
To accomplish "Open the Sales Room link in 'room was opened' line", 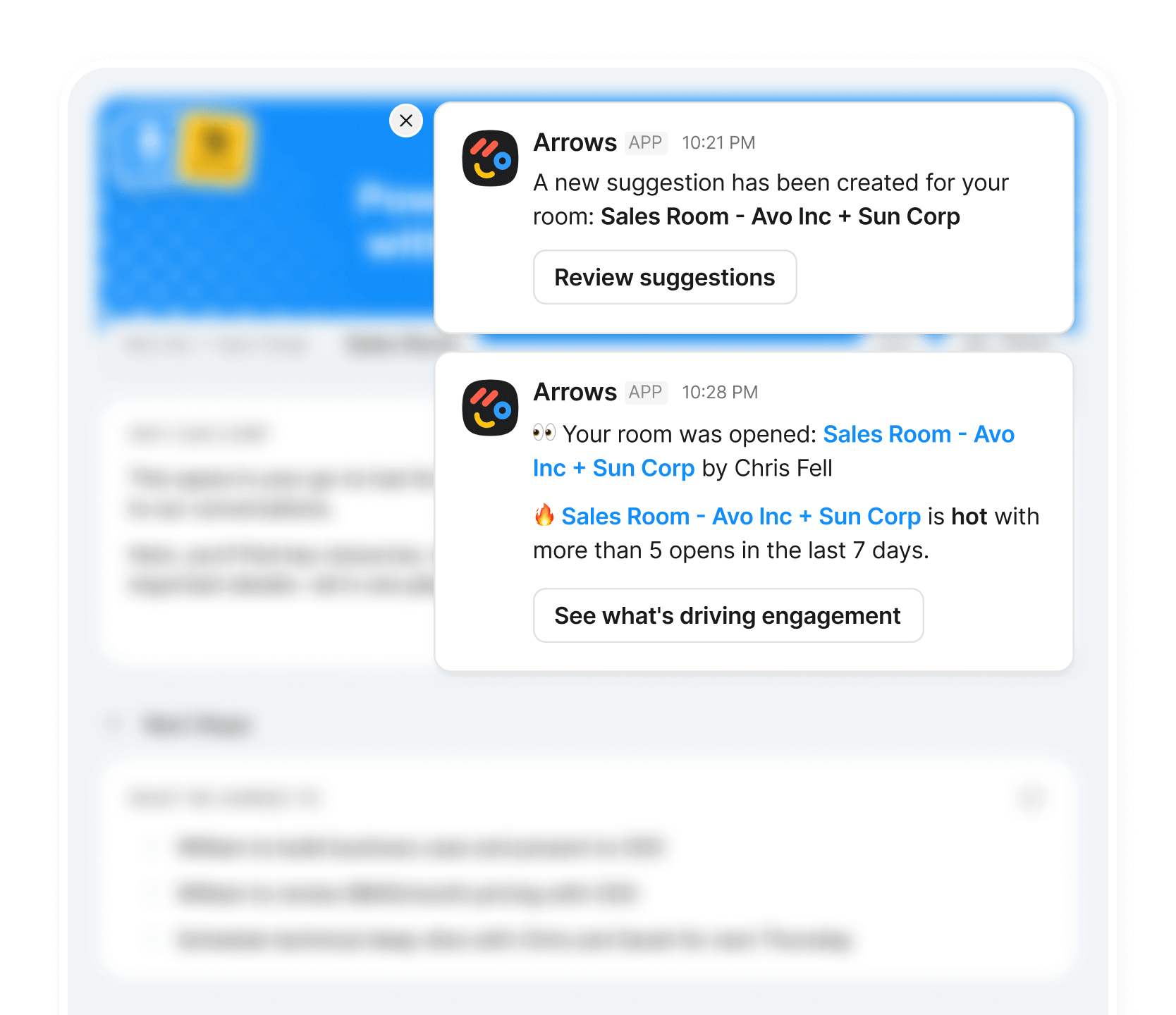I will 773,451.
